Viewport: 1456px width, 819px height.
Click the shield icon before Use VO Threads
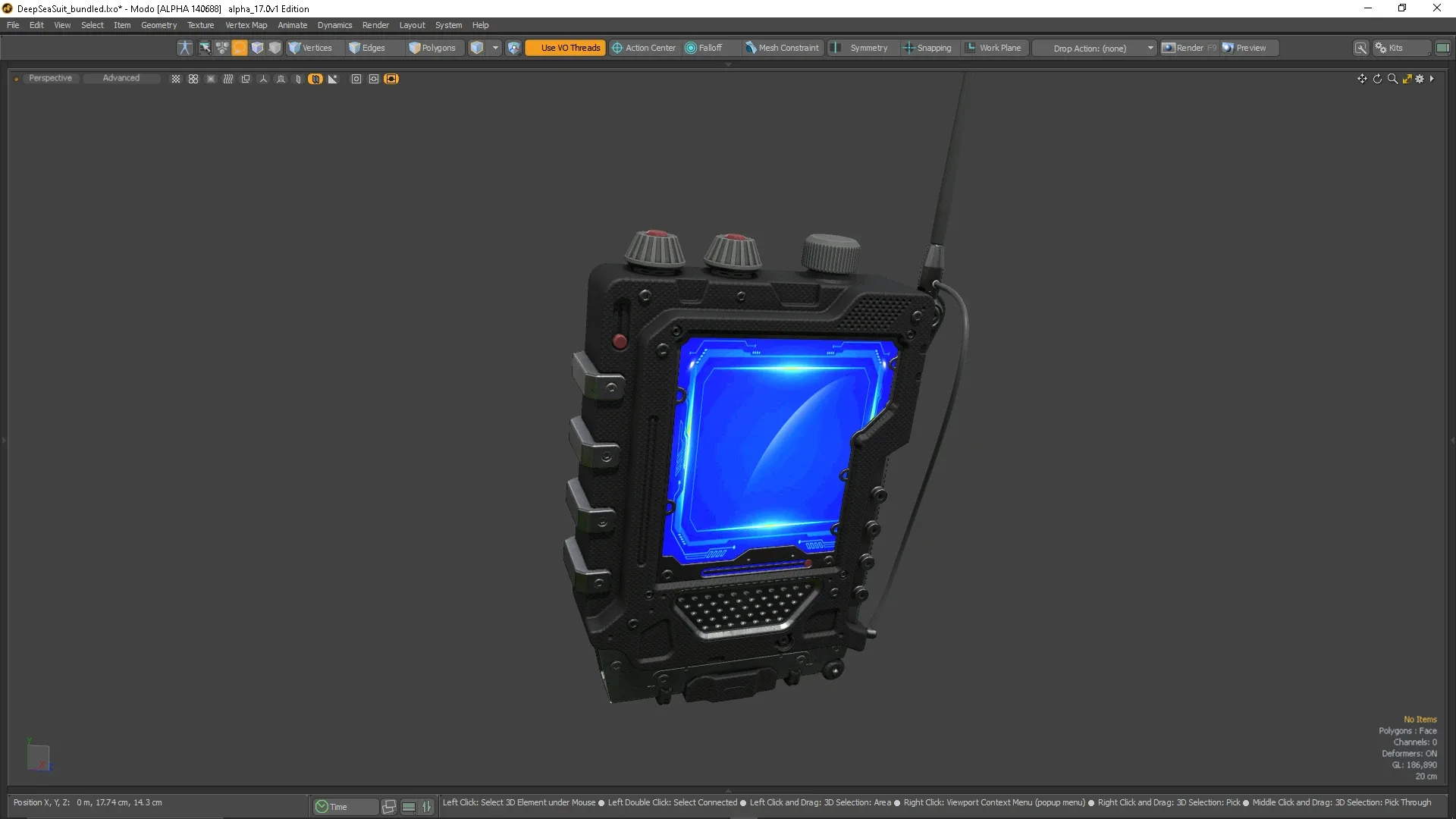513,48
